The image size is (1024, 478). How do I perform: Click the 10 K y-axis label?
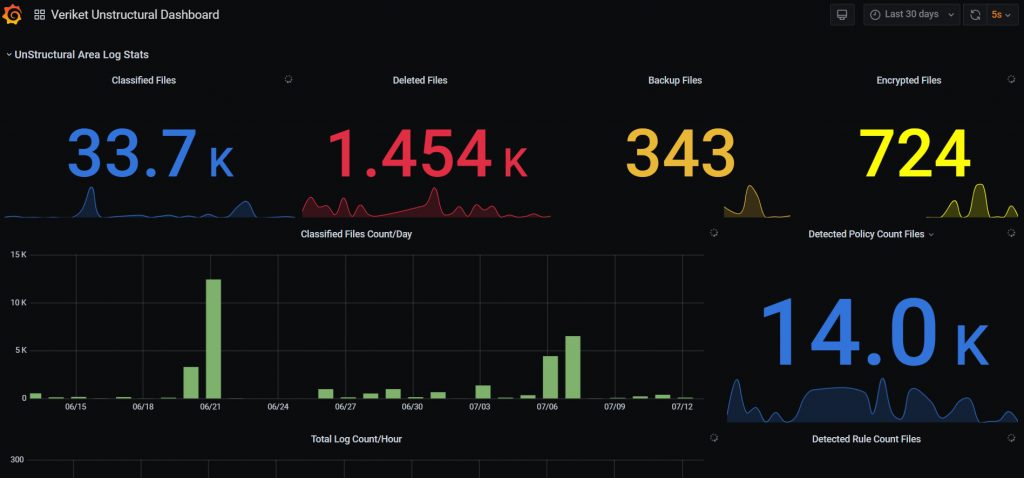pos(18,302)
